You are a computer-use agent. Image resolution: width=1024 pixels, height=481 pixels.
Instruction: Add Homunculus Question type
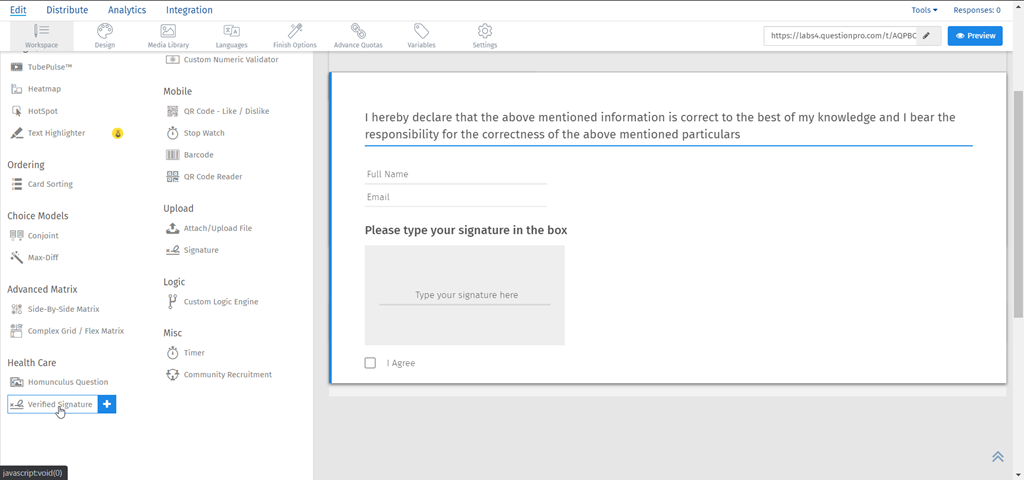(x=59, y=382)
